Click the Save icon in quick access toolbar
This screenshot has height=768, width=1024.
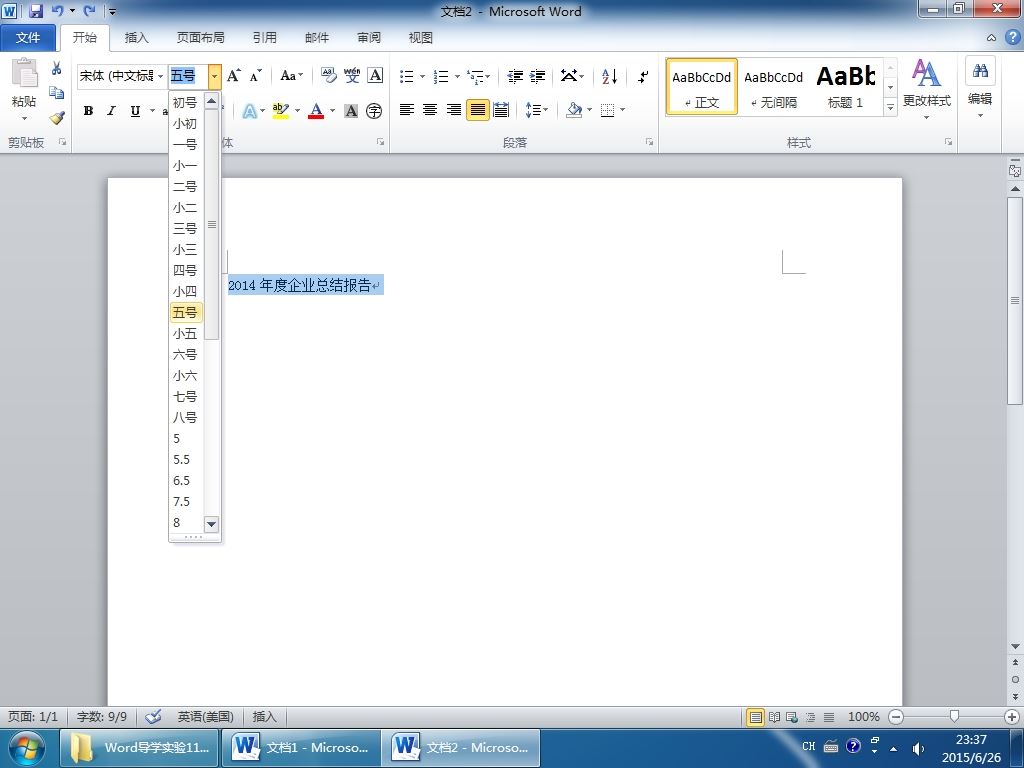pyautogui.click(x=36, y=10)
